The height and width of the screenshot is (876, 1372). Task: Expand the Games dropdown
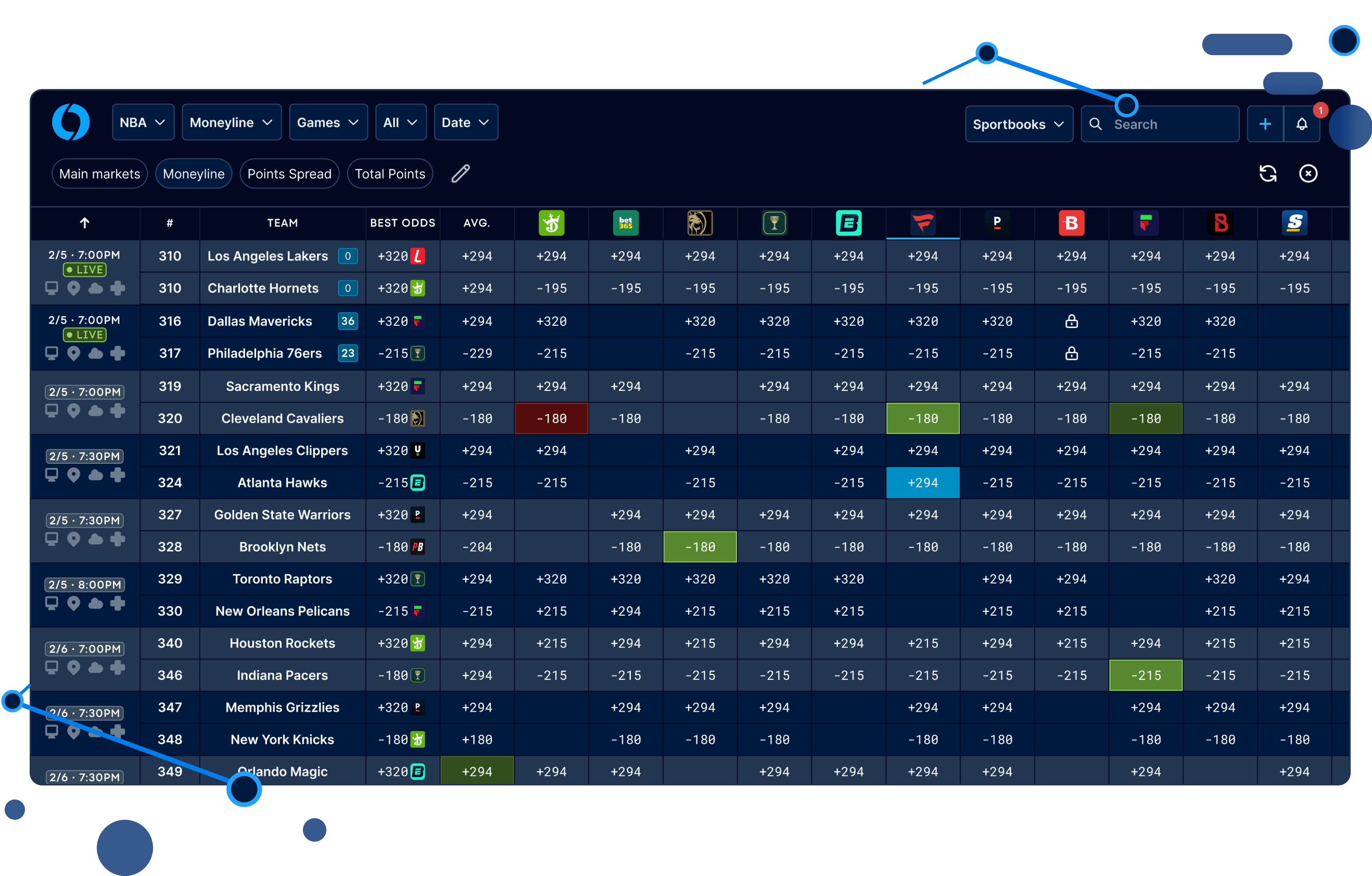[x=328, y=122]
